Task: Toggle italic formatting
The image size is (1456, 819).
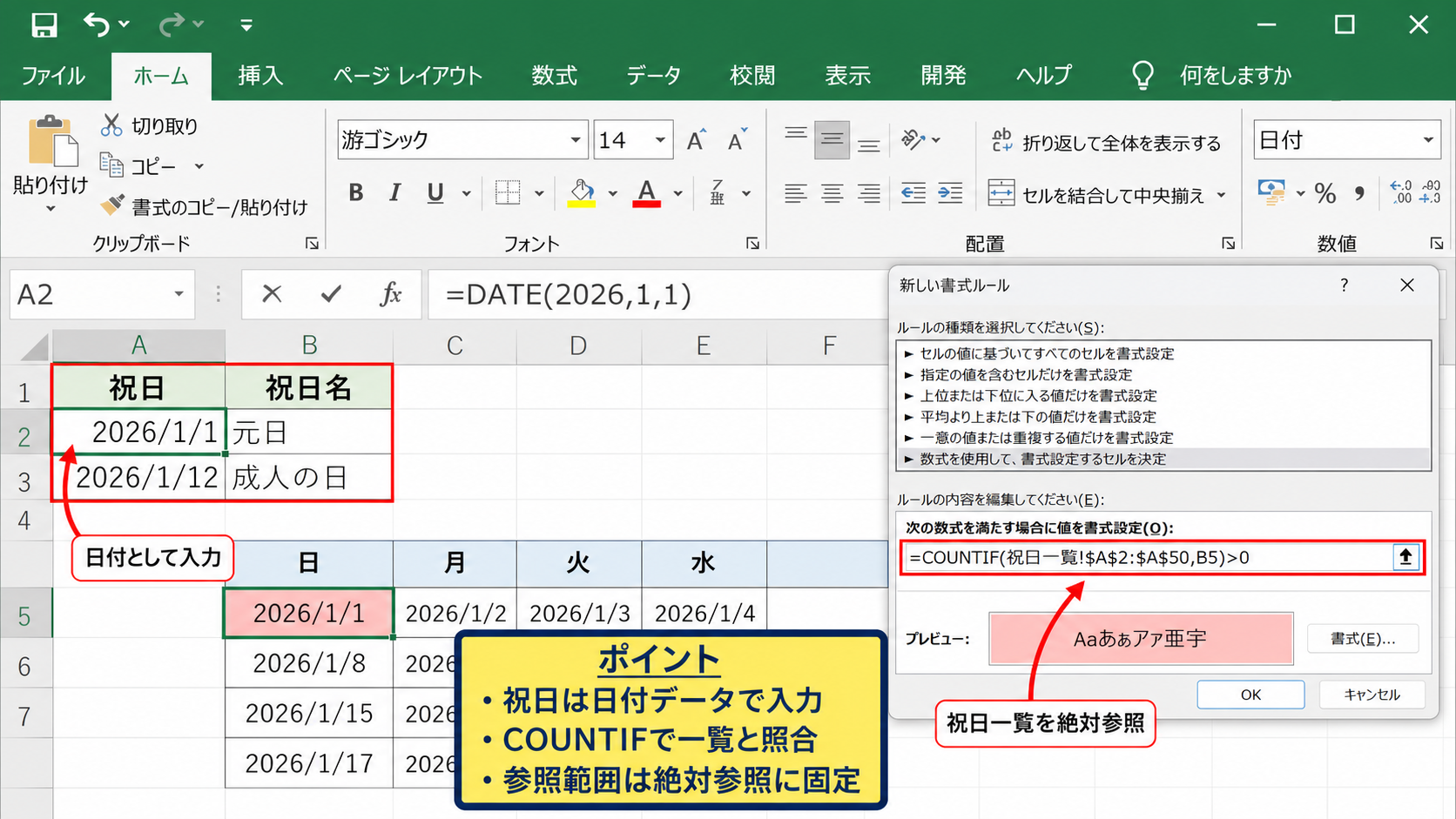Action: (x=394, y=193)
